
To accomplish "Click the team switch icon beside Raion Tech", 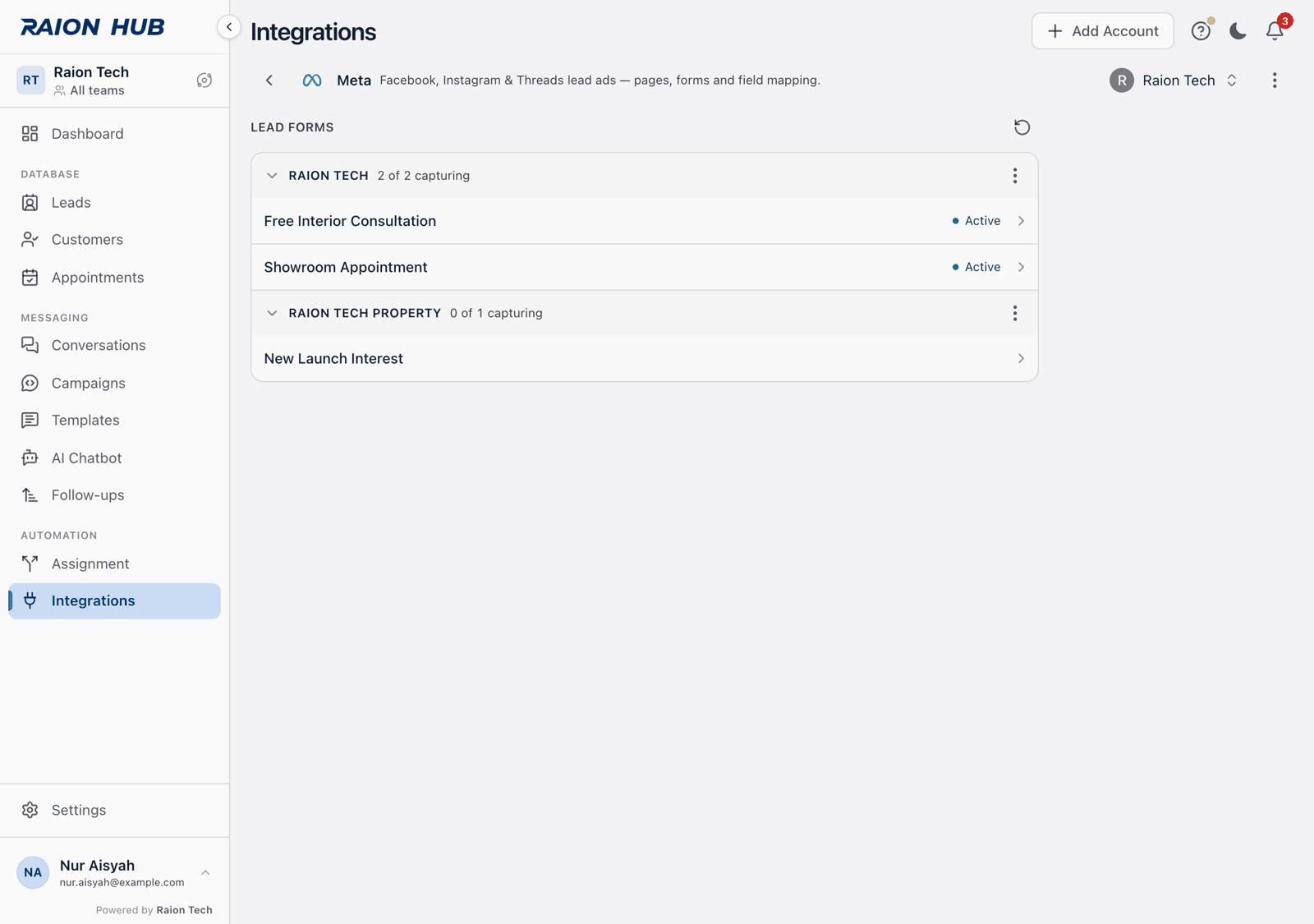I will (204, 80).
